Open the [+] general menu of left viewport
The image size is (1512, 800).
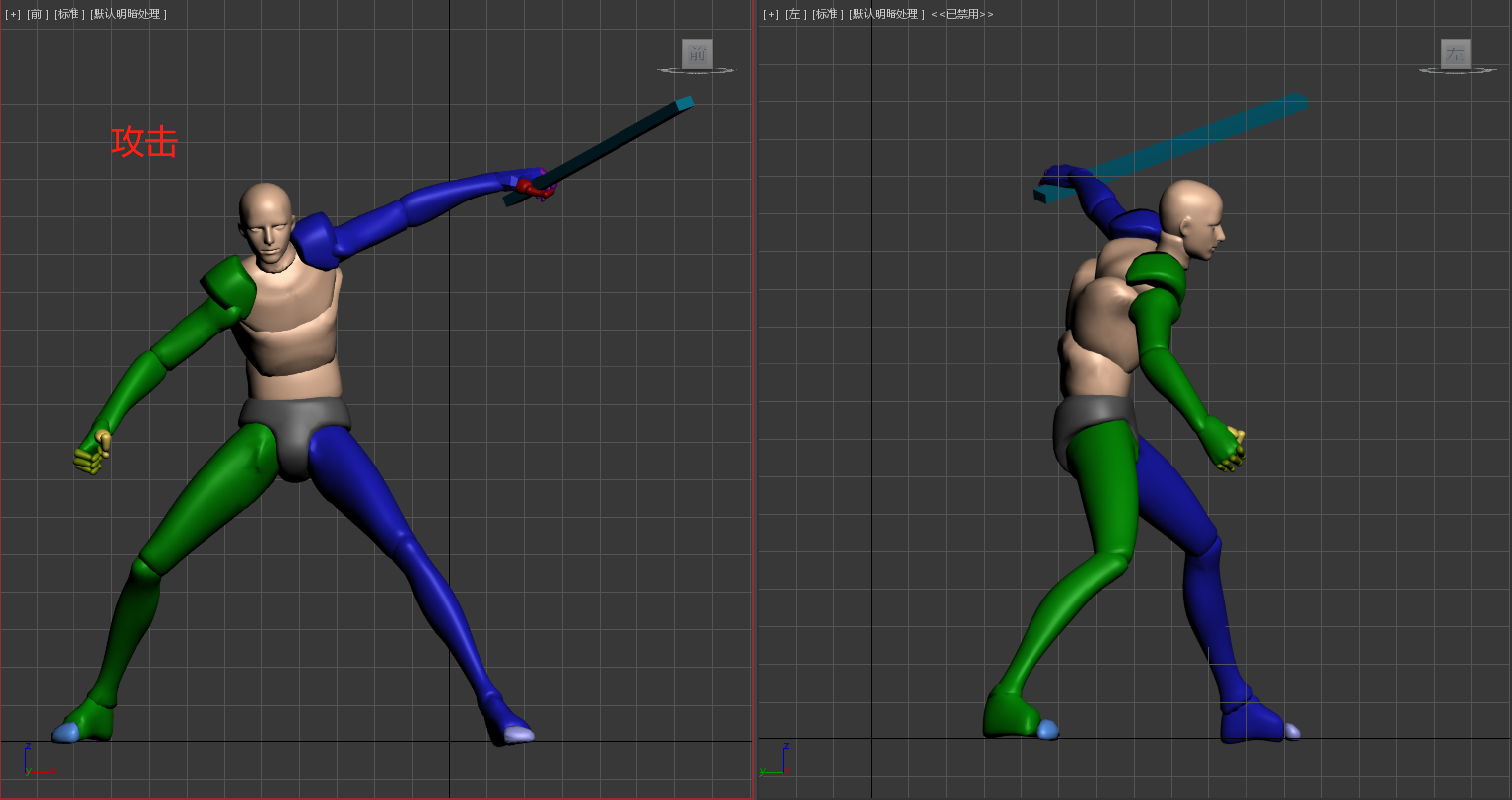(771, 14)
